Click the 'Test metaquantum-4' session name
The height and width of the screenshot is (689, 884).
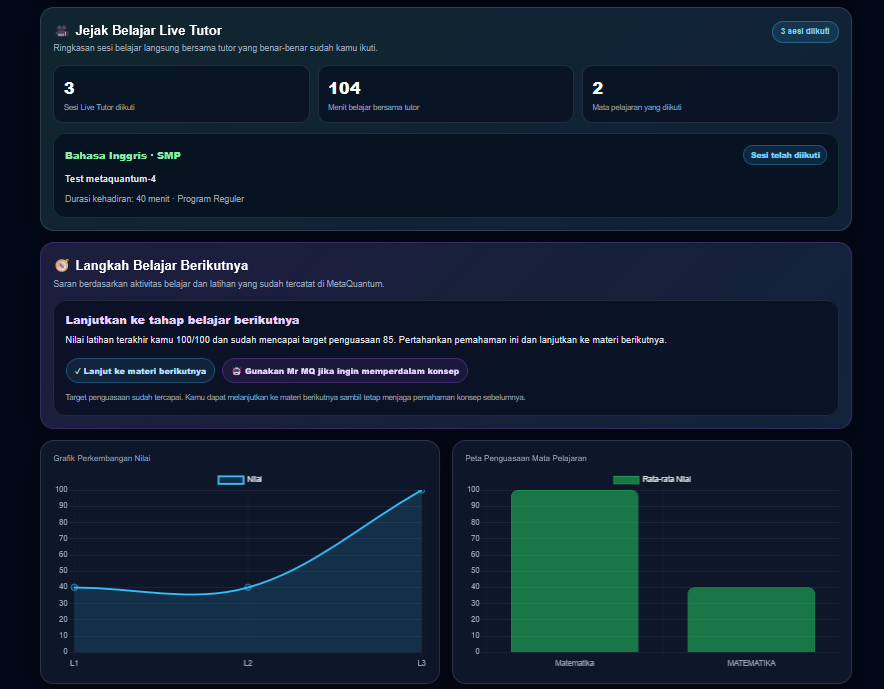(110, 179)
